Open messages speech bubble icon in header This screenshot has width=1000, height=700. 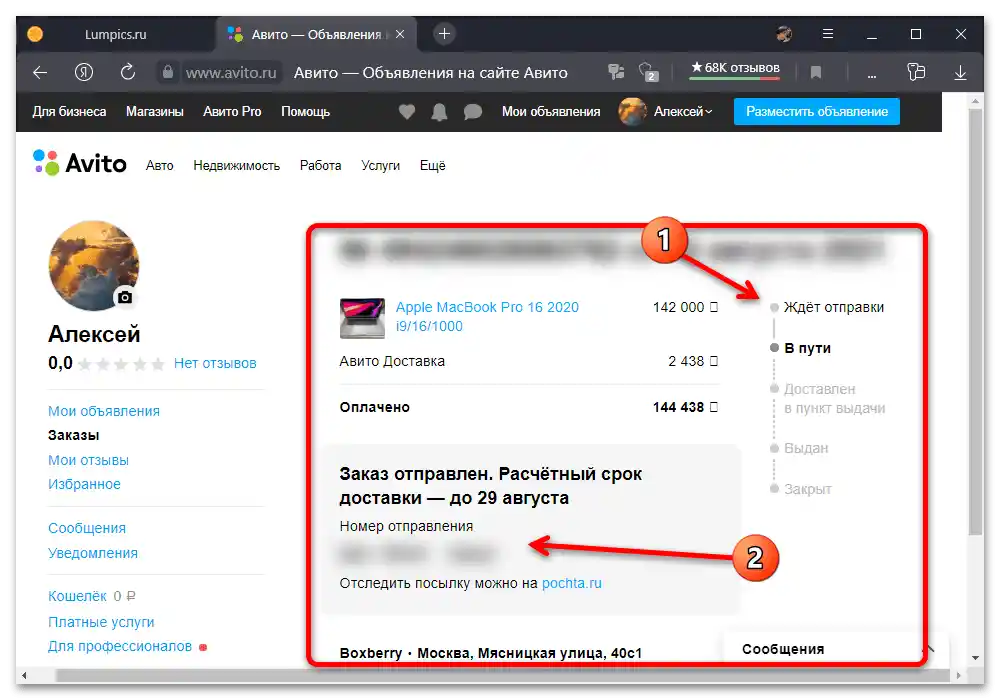[473, 112]
